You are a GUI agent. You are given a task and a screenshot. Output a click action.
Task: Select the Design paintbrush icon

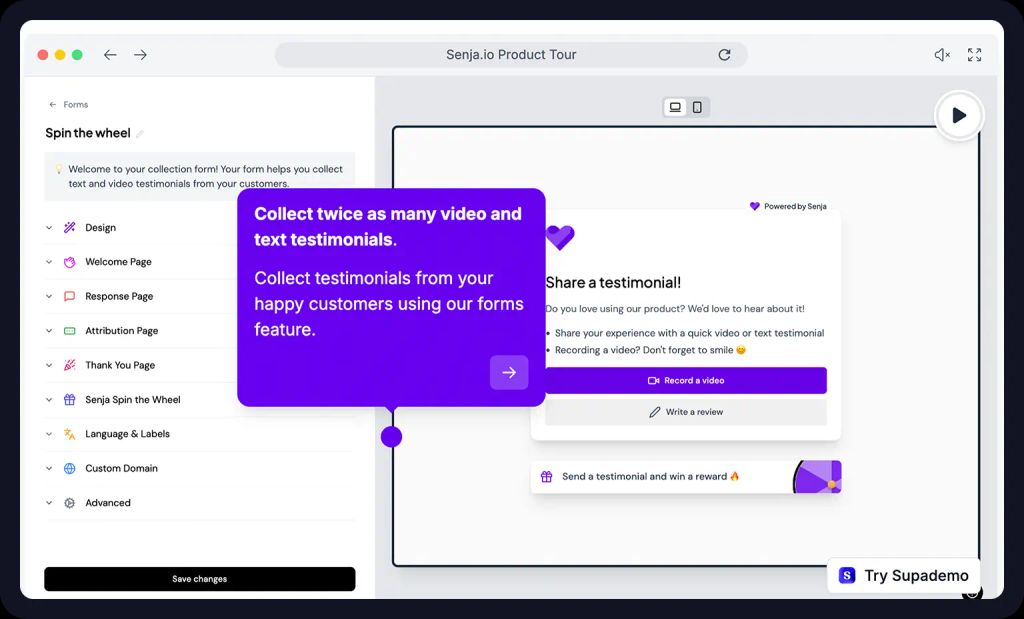[x=70, y=227]
